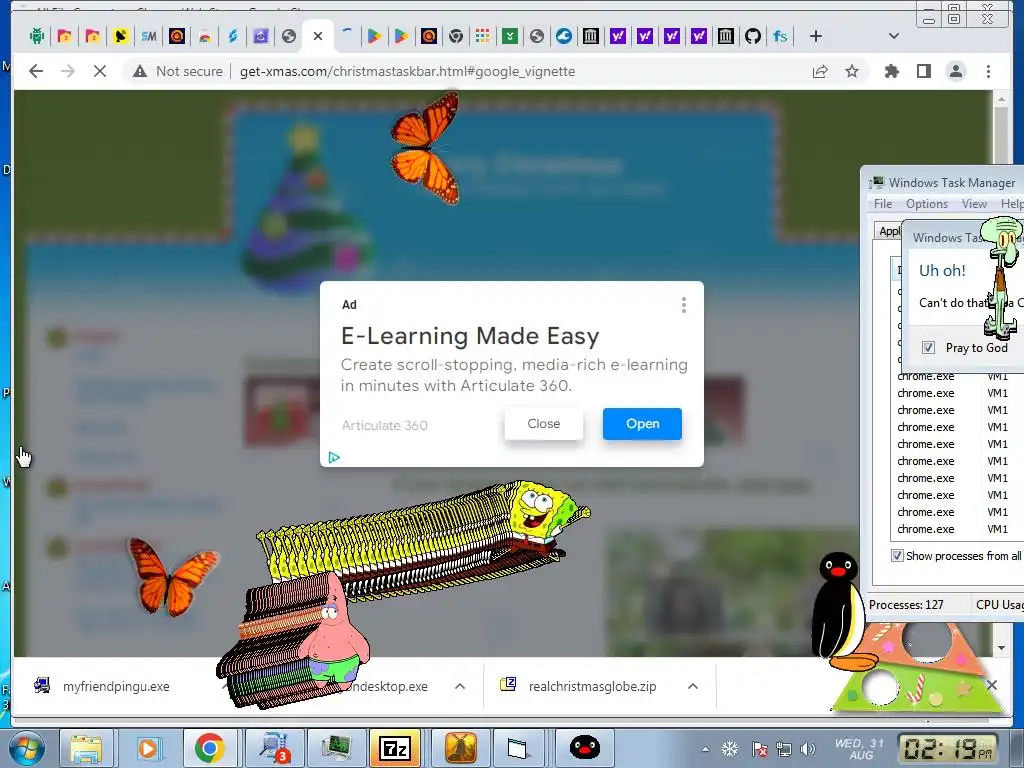Open the GitHub tab
This screenshot has height=768, width=1024.
click(x=753, y=37)
